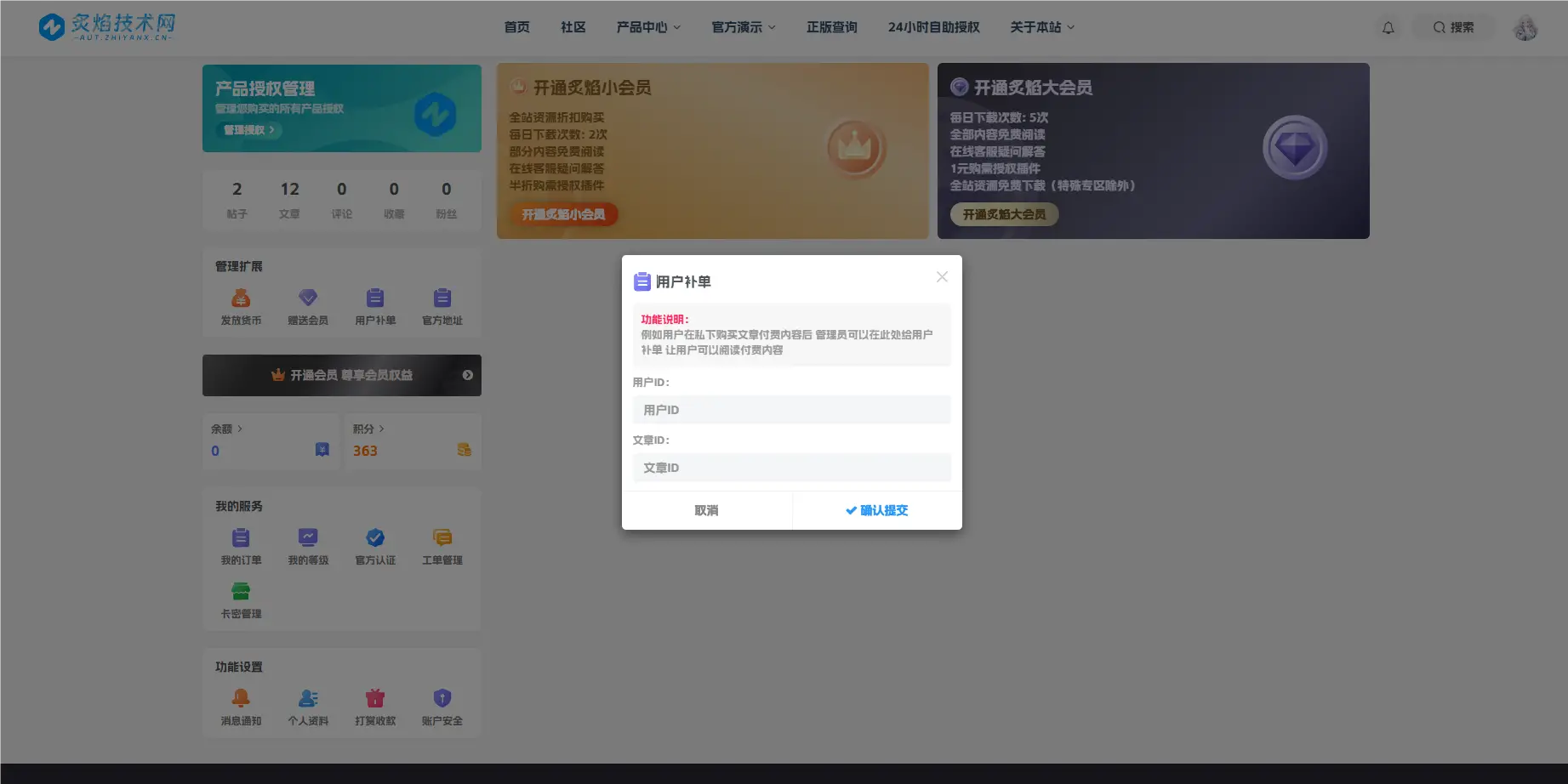Submit with the 确认提交 button
Screen dimensions: 1568x784
(x=876, y=510)
